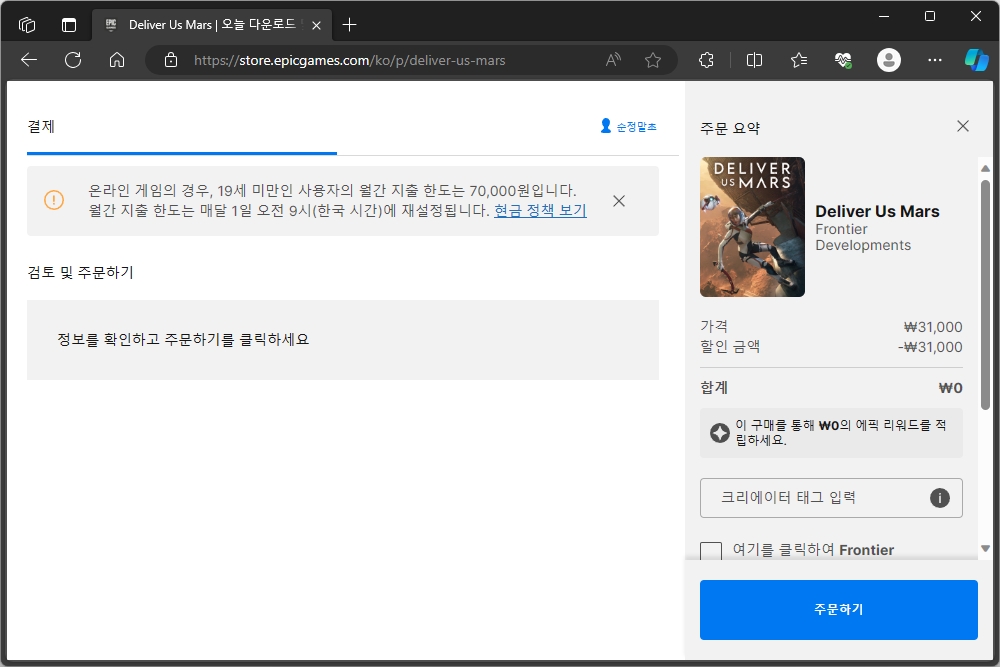The image size is (1000, 667).
Task: Click the ₩0 total amount
Action: [x=950, y=388]
